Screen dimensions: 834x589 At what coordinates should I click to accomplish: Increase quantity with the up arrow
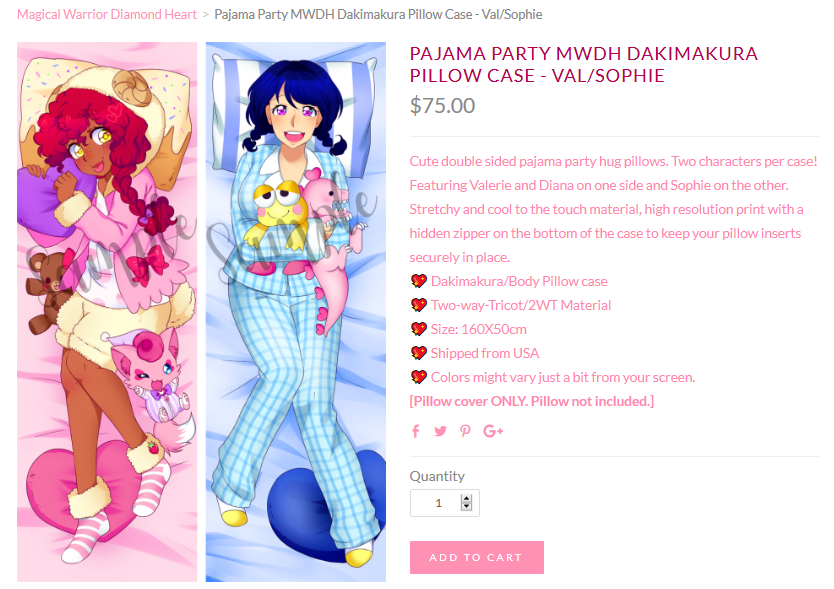[466, 499]
